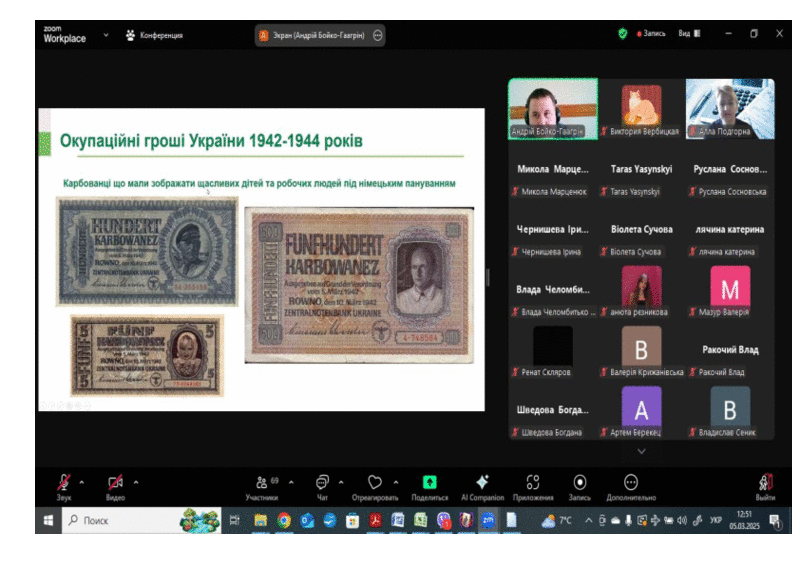Viewport: 800px width, 565px height.
Task: Open the Чат chat panel
Action: click(322, 487)
